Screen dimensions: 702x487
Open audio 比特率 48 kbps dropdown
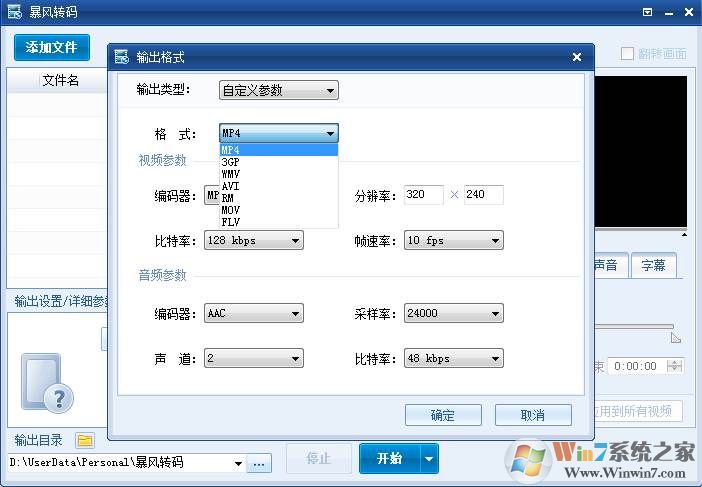(x=454, y=359)
